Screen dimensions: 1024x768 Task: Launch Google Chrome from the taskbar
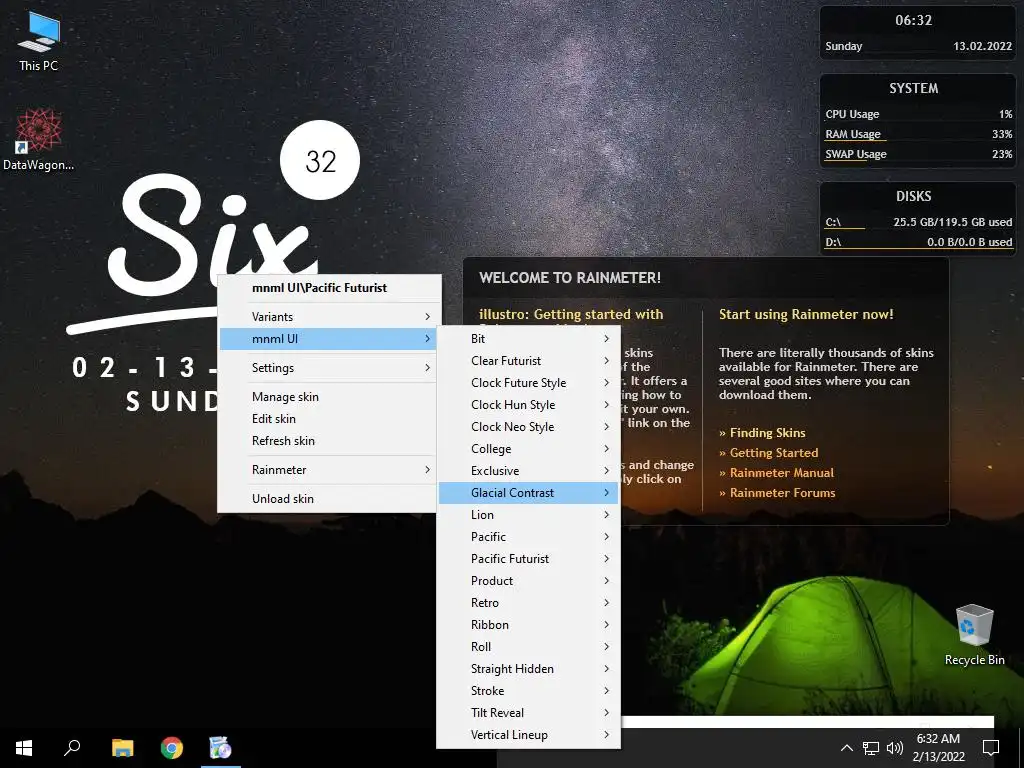172,748
